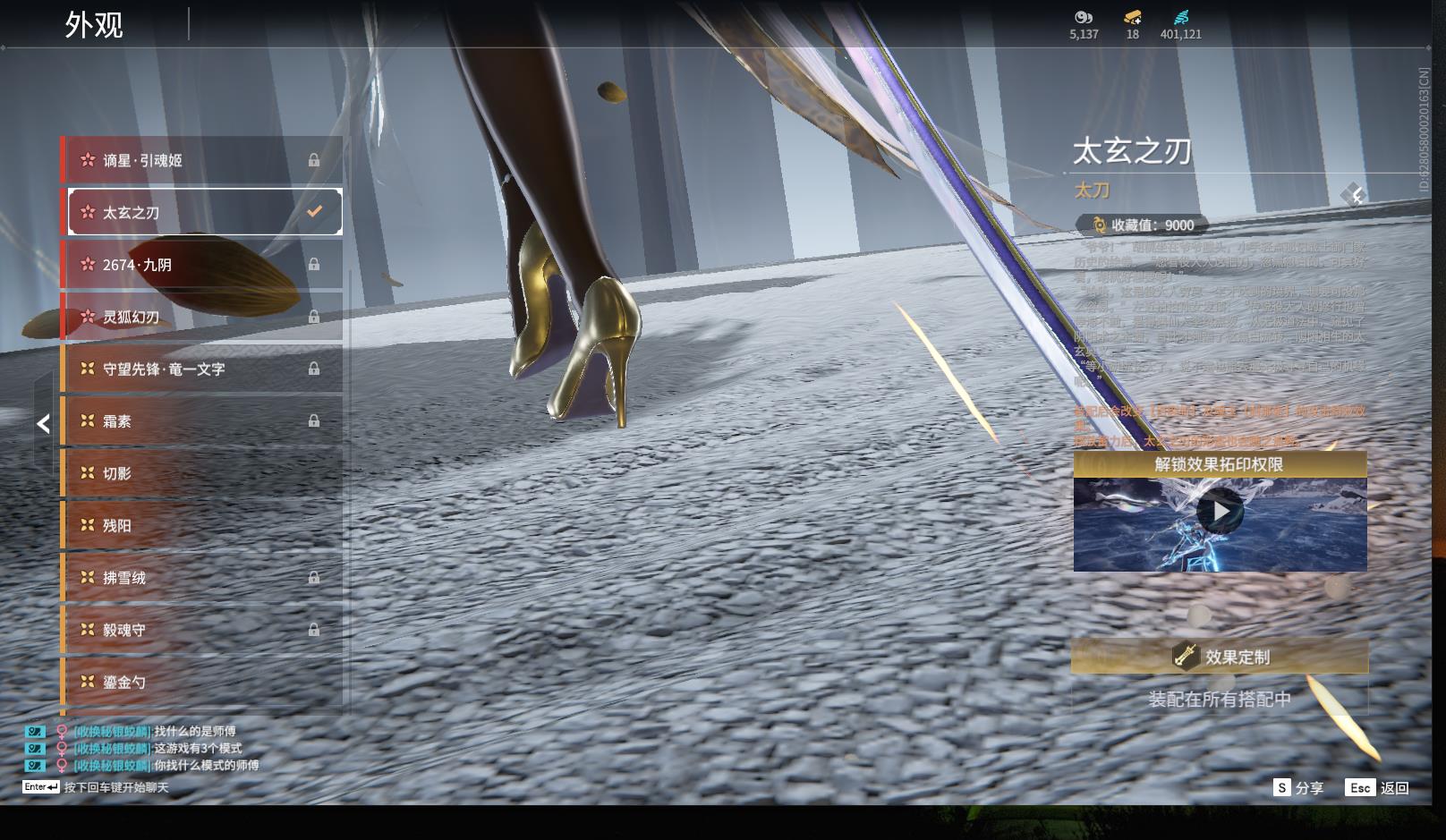Image resolution: width=1446 pixels, height=840 pixels.
Task: Click the collection value 收藏值 coin icon
Action: pyautogui.click(x=1099, y=225)
